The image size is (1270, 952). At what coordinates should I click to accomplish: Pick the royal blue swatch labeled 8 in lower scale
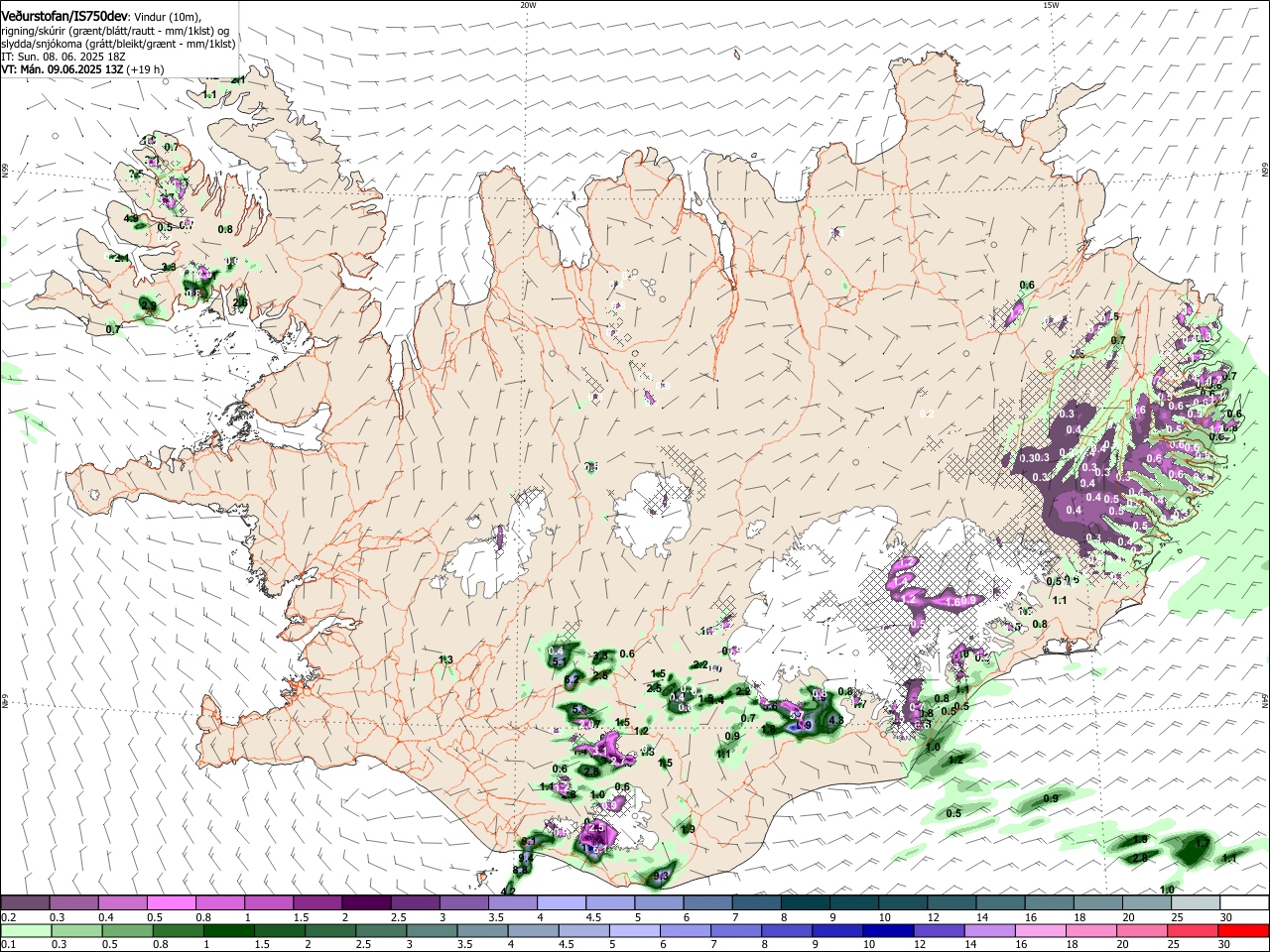point(787,930)
